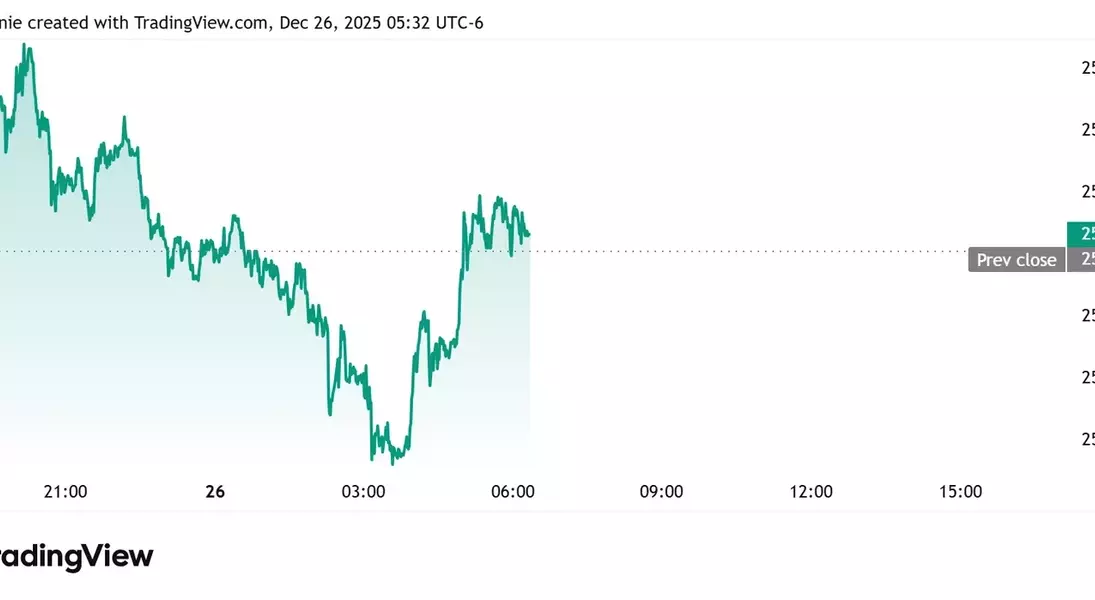The image size is (1095, 600).
Task: Click the TradingView.com header attribution text
Action: 200,22
